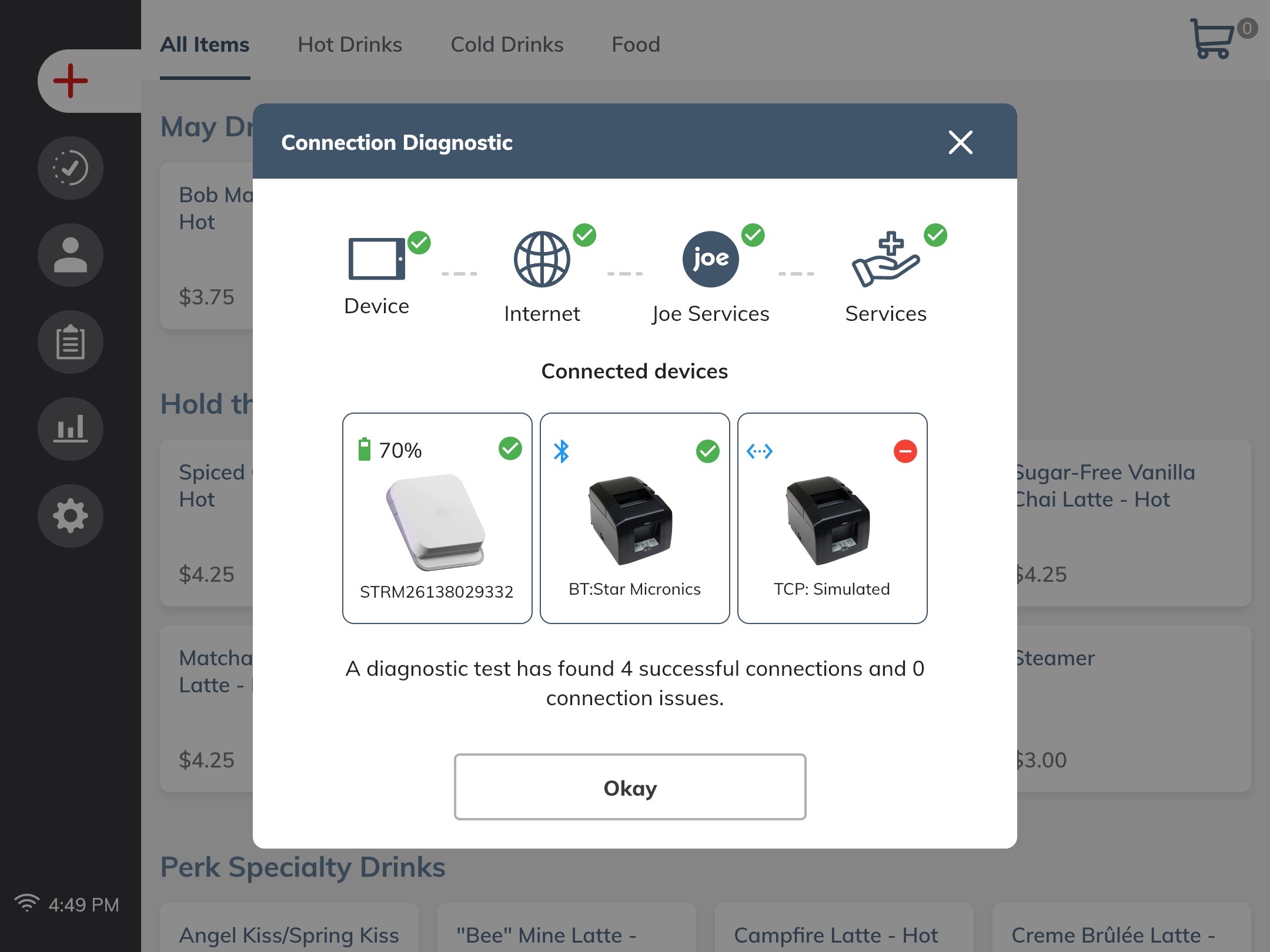Switch to the Hot Drinks tab
The height and width of the screenshot is (952, 1270).
point(350,45)
